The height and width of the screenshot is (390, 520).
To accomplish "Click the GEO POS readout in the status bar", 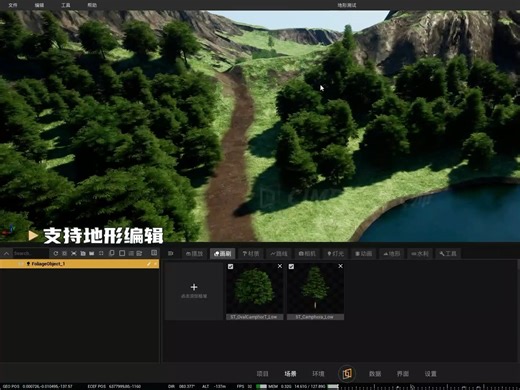I will [38, 386].
